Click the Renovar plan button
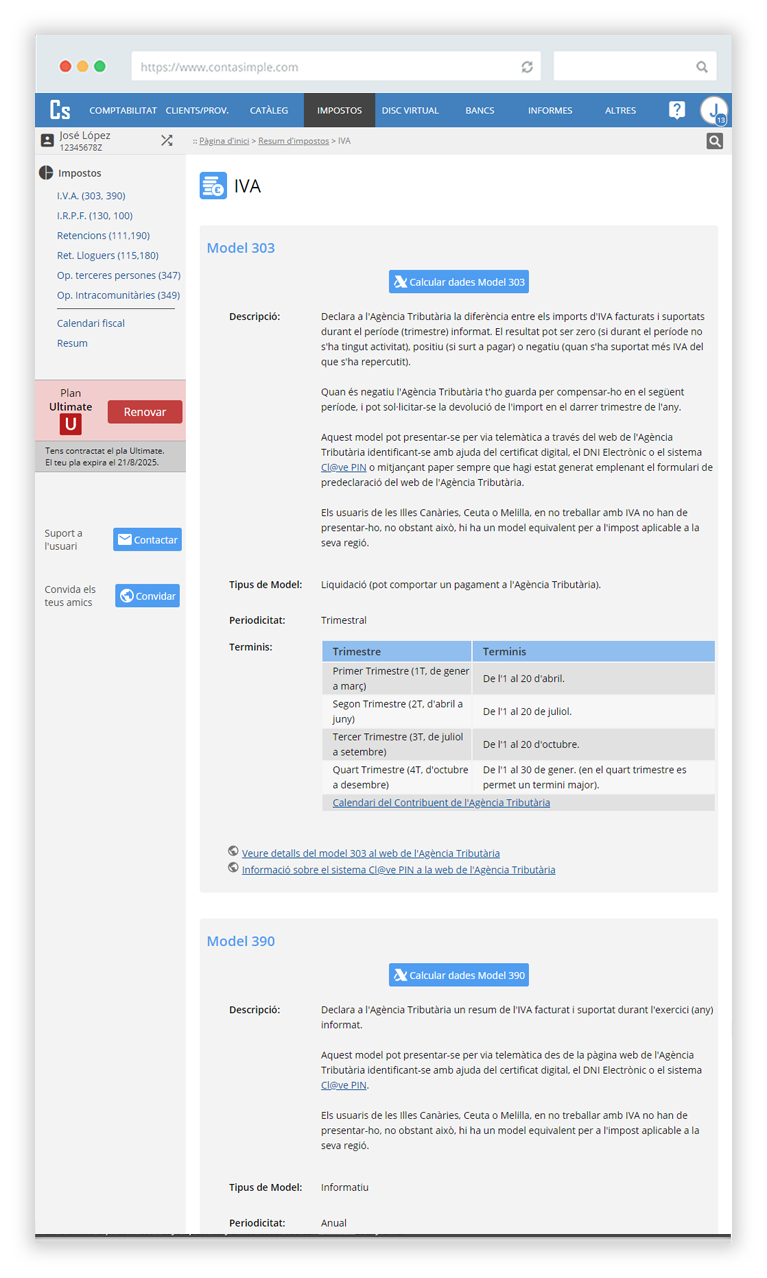The image size is (767, 1278). [x=145, y=412]
